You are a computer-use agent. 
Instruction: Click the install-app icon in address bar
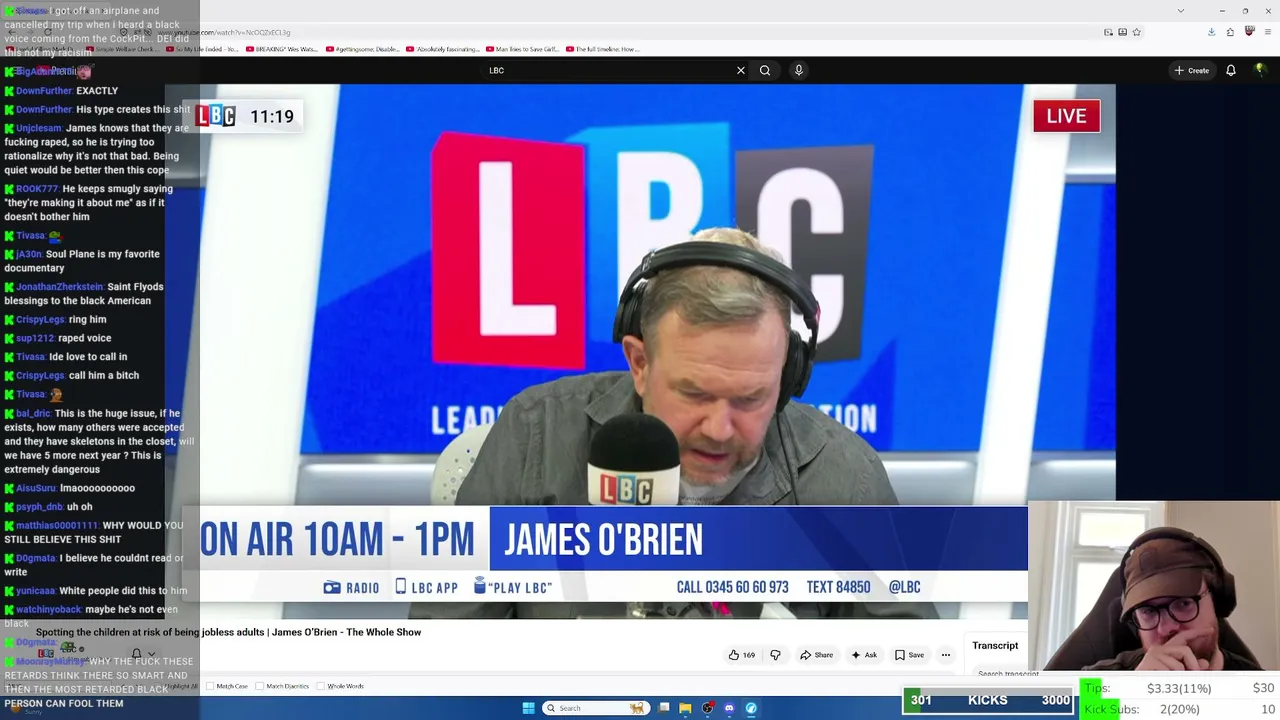point(1122,32)
